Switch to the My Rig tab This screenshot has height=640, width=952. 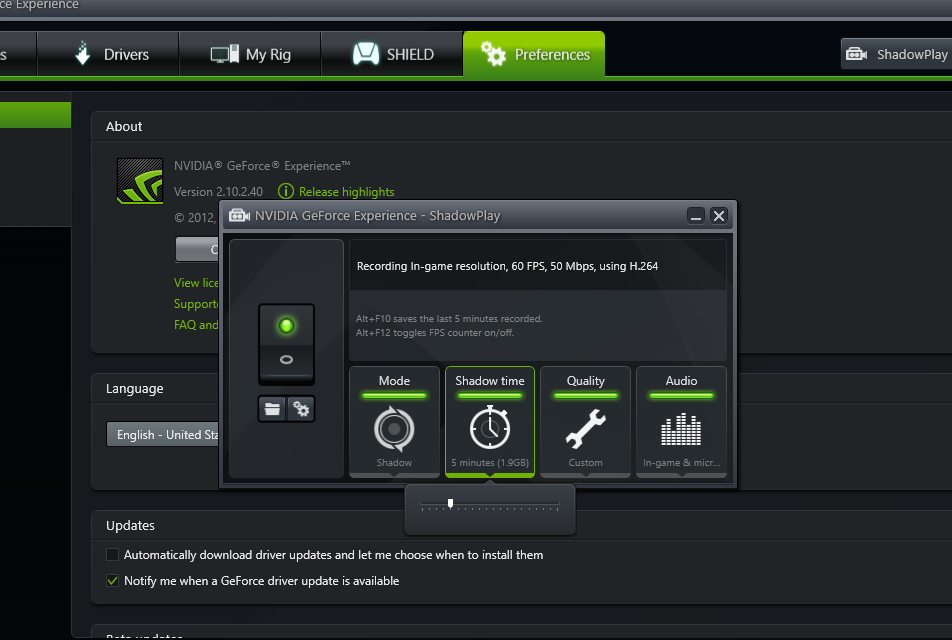250,54
